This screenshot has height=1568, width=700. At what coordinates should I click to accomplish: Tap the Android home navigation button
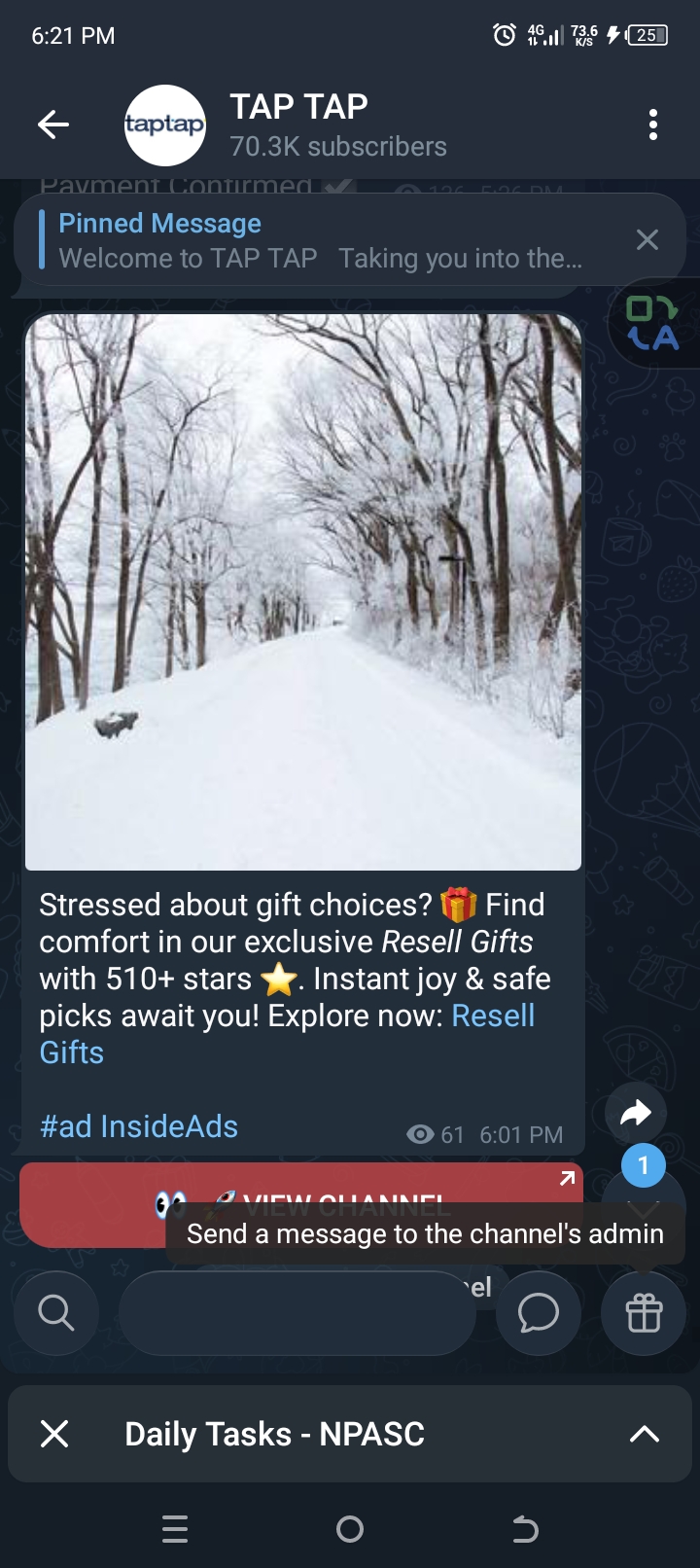coord(350,1529)
